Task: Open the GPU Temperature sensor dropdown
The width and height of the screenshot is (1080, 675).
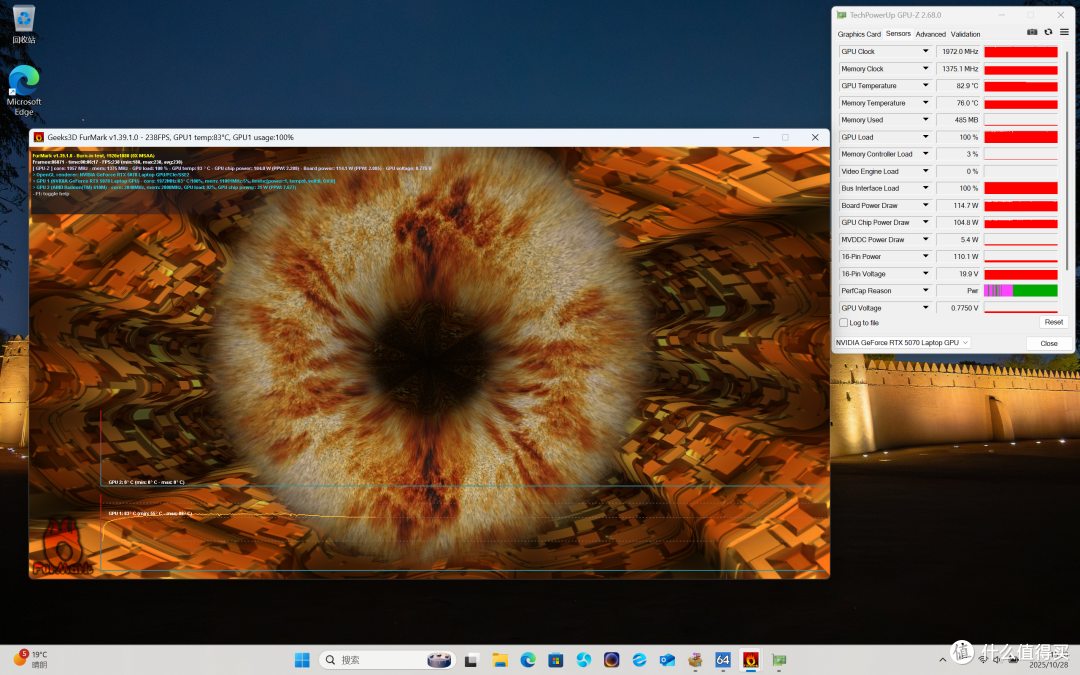Action: tap(926, 86)
